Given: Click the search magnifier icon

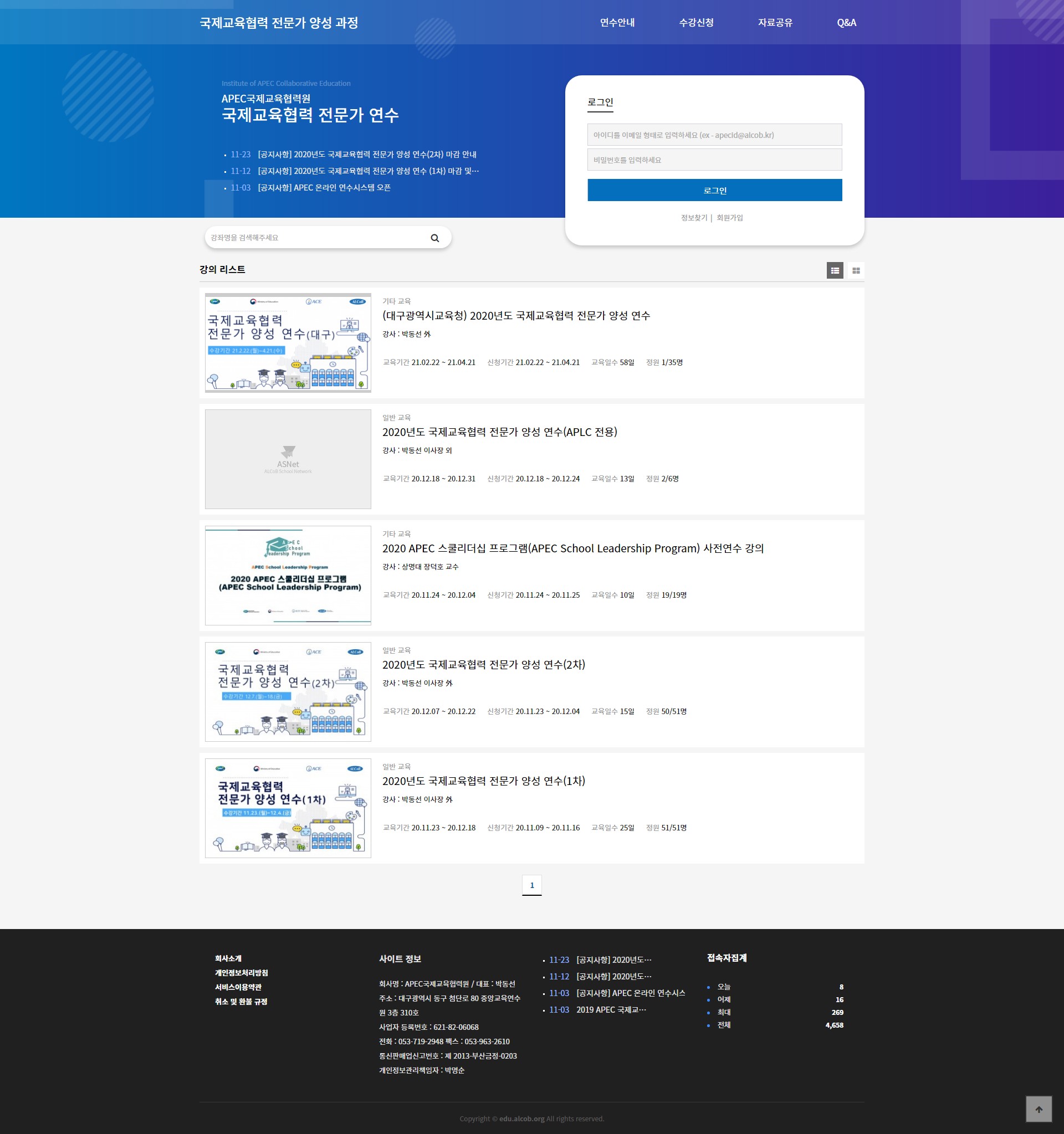Looking at the screenshot, I should point(434,238).
